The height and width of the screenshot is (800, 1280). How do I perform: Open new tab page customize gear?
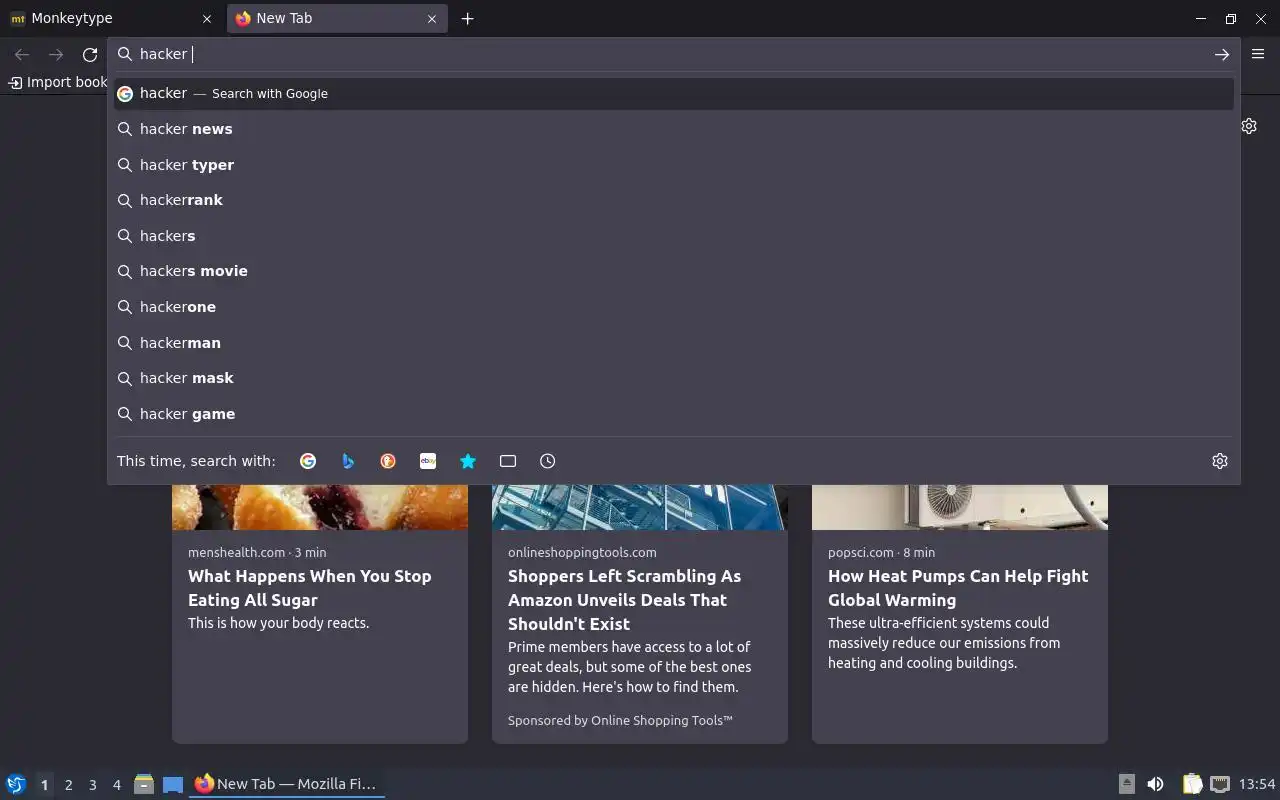pos(1249,126)
